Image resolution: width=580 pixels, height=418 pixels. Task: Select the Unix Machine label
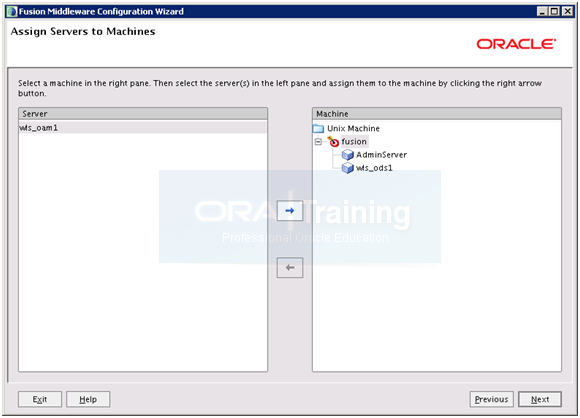tap(353, 128)
